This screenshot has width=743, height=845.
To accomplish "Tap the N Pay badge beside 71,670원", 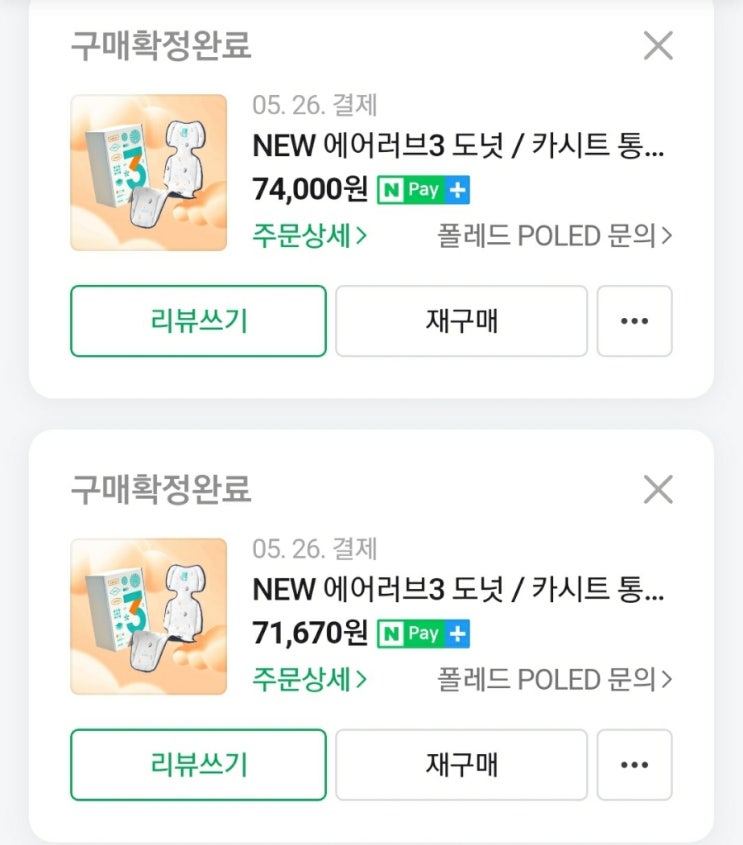I will [423, 634].
